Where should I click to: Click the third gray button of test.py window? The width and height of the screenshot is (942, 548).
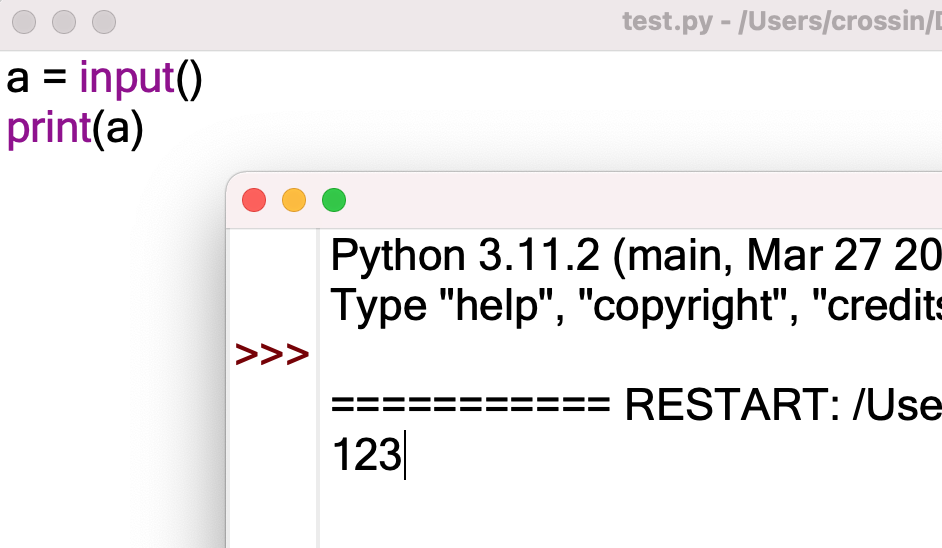click(104, 22)
